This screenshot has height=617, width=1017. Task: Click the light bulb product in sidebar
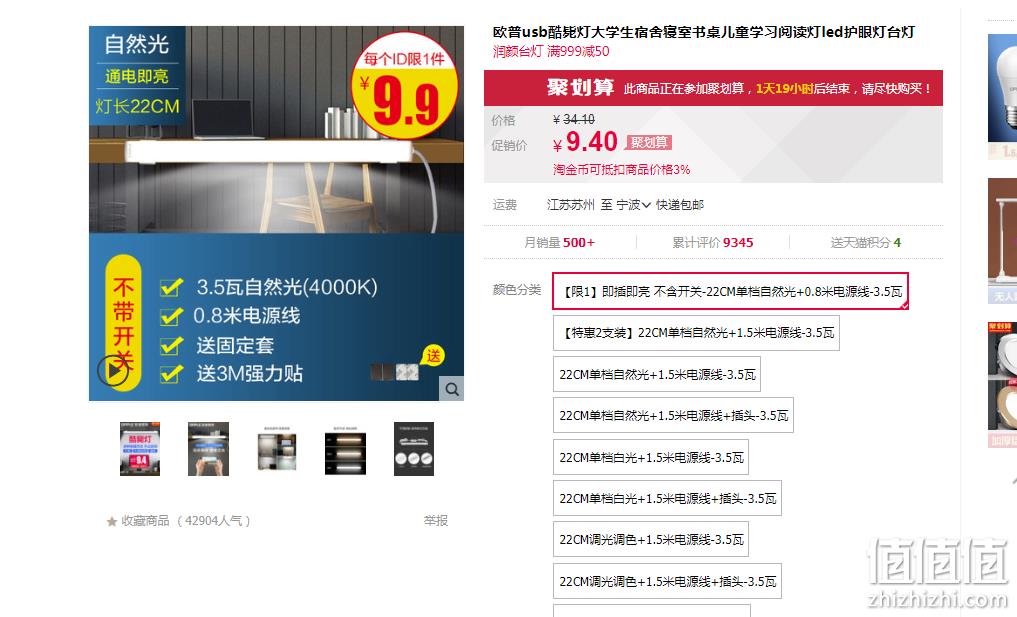[x=1003, y=88]
